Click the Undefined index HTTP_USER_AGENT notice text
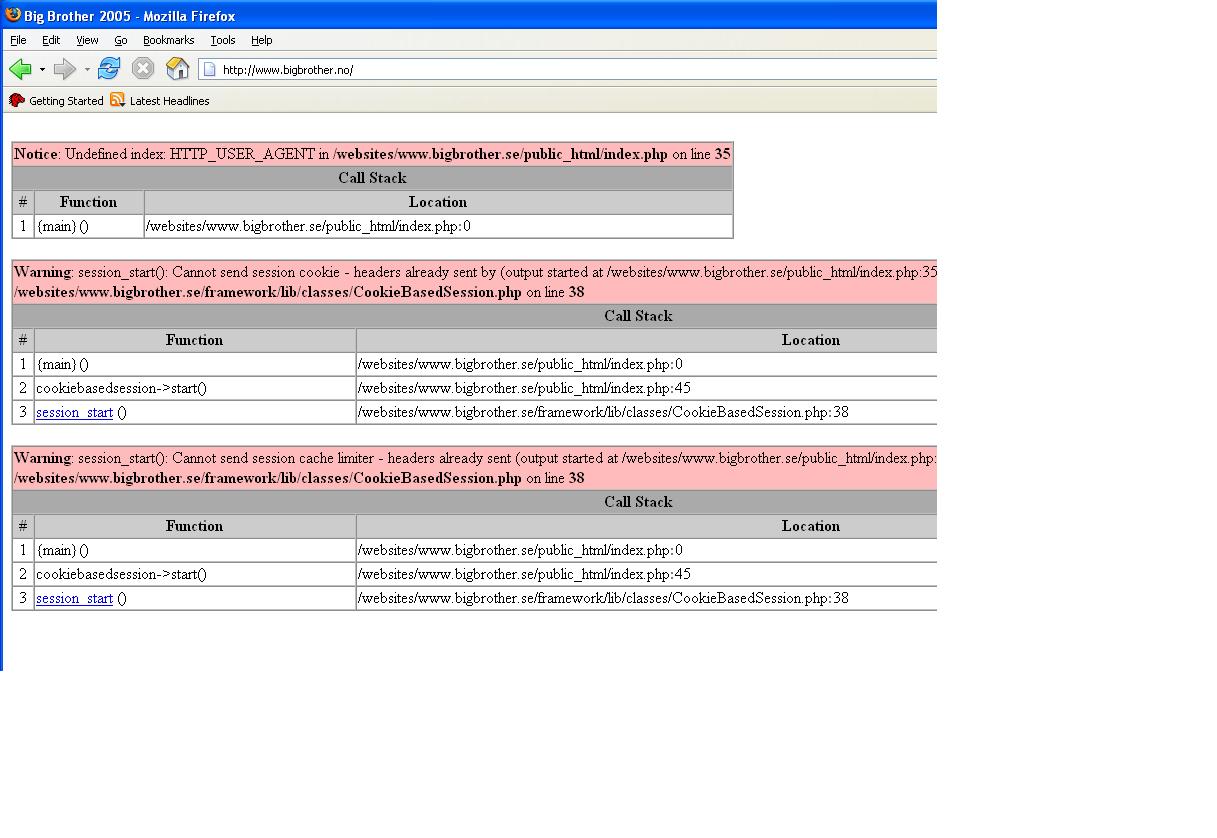 click(x=372, y=154)
